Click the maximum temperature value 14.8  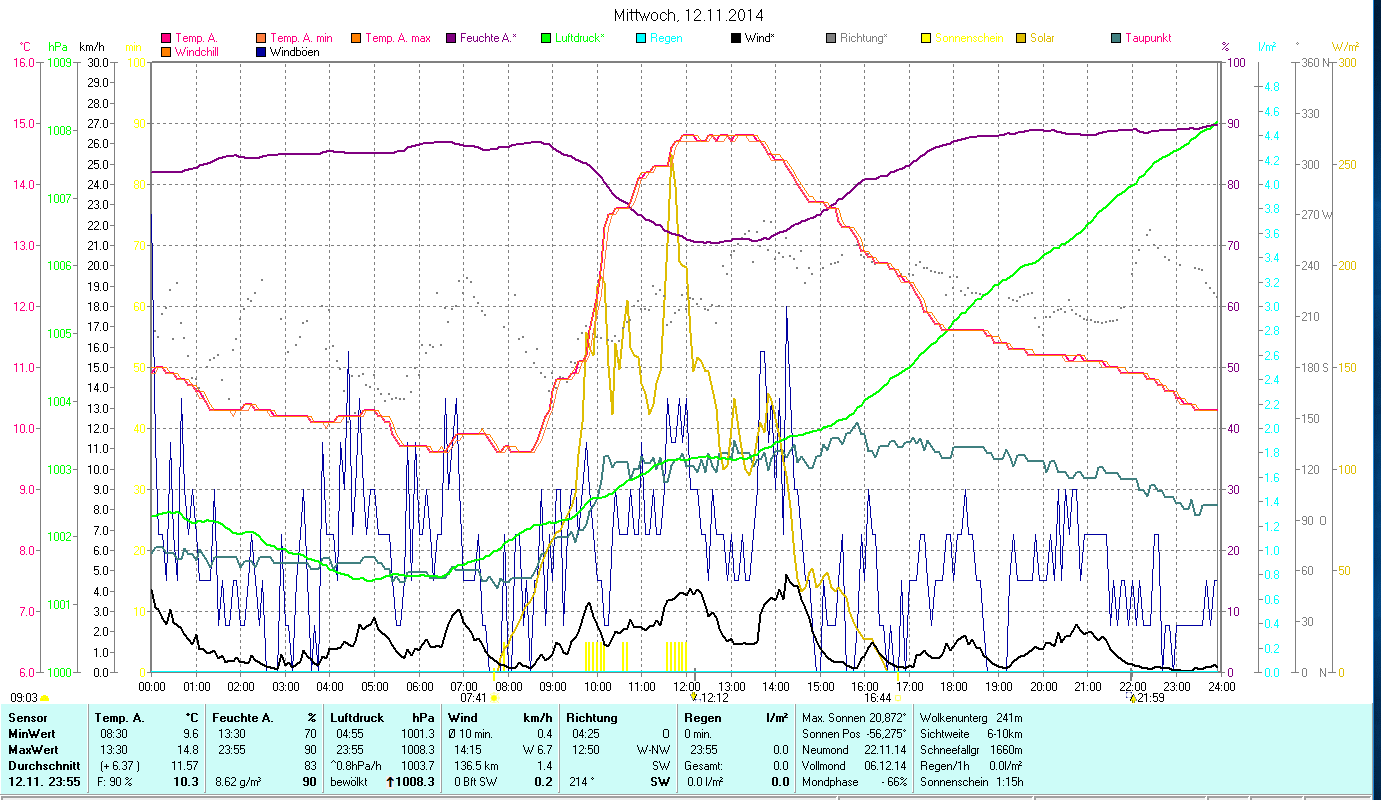click(x=186, y=750)
